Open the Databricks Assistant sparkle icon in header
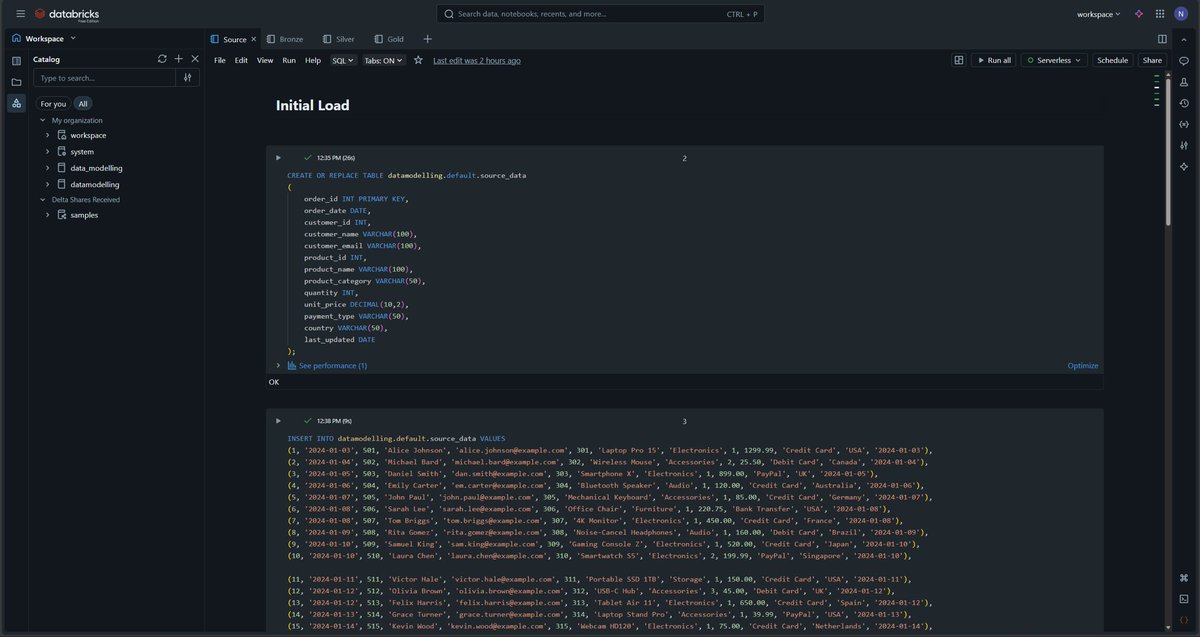This screenshot has width=1200, height=637. pos(1139,14)
